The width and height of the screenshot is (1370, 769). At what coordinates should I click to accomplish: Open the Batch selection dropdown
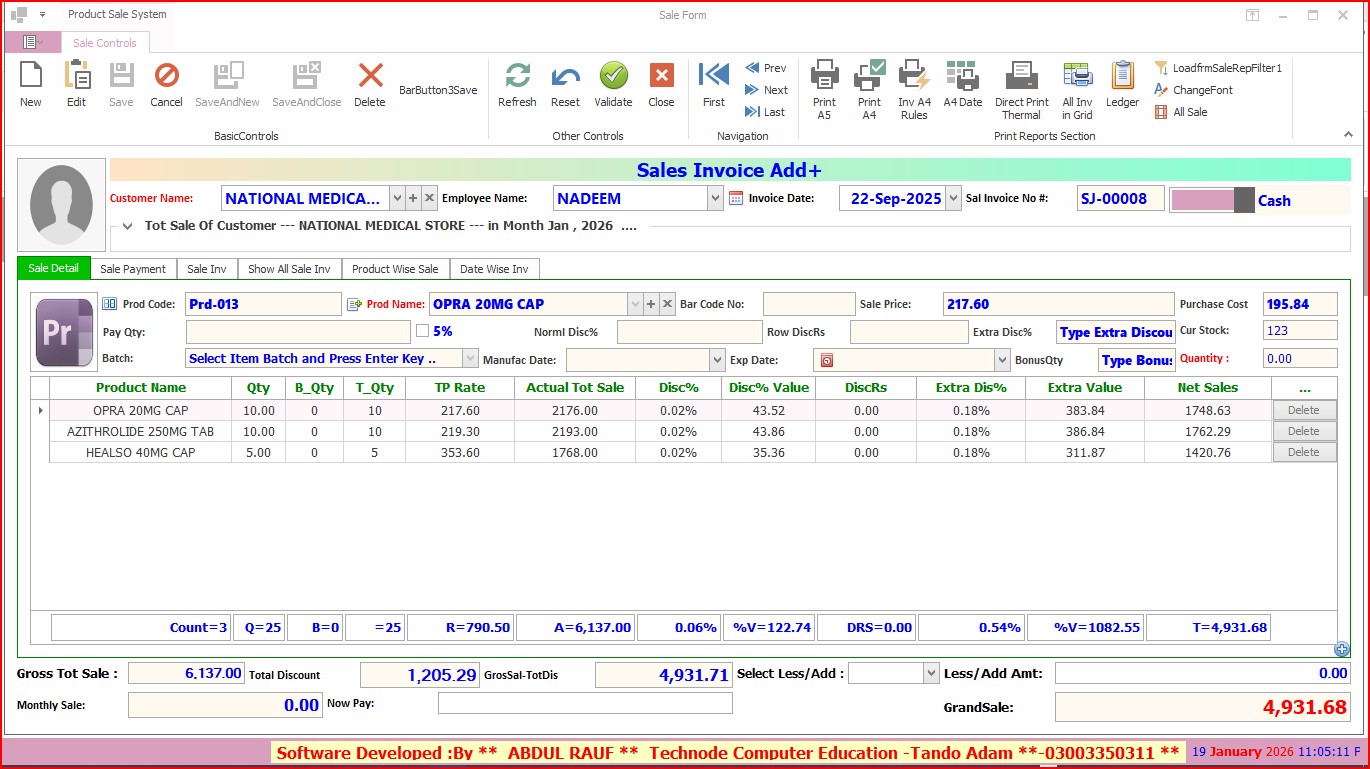[470, 358]
